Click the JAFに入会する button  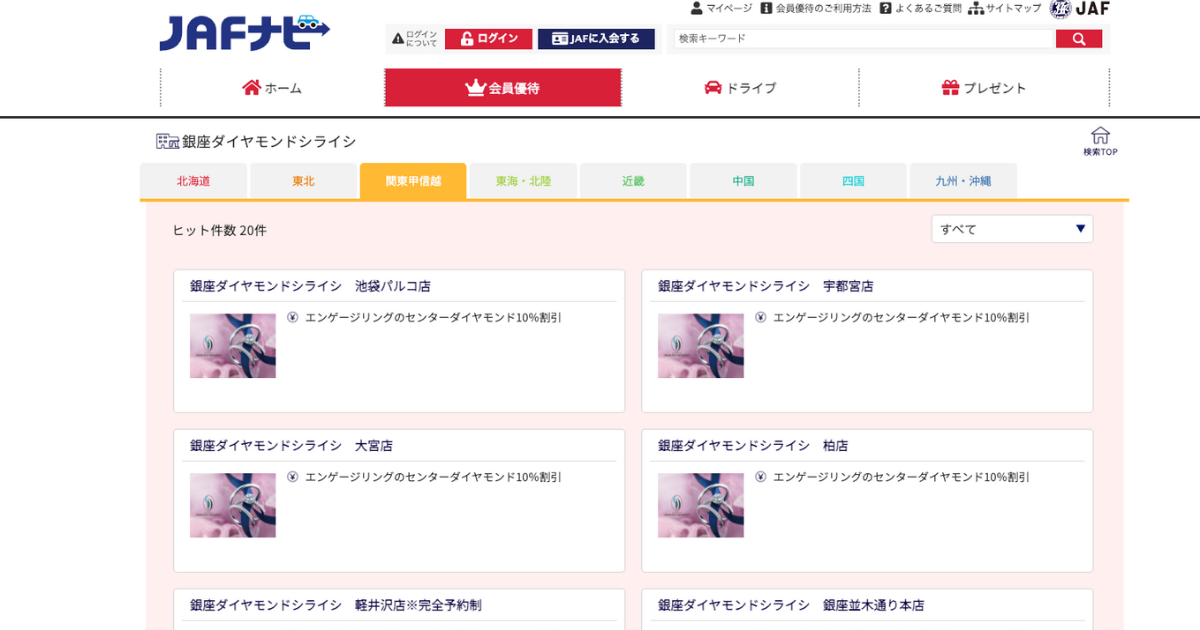point(596,39)
